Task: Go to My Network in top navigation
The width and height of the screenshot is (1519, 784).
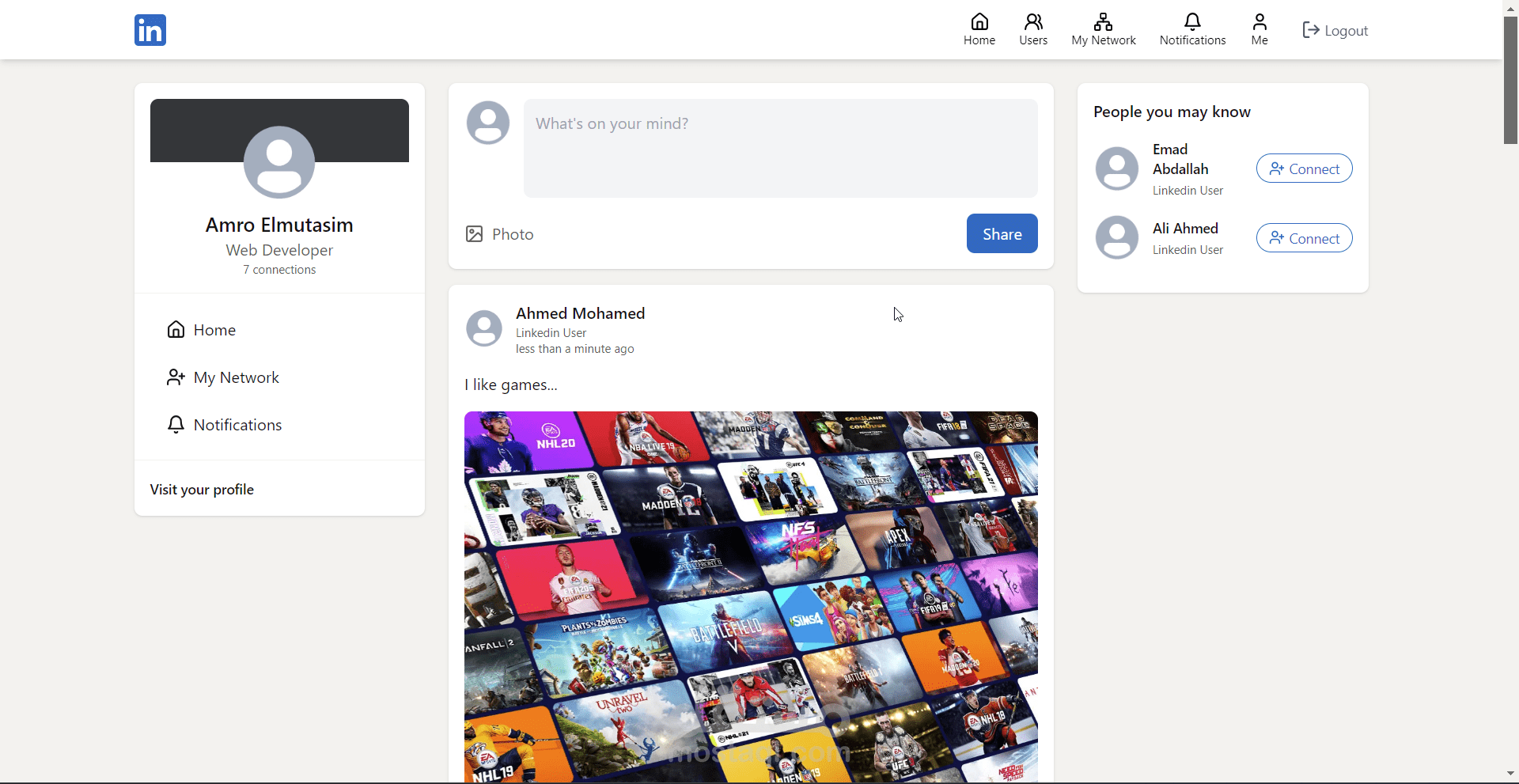Action: click(1104, 30)
